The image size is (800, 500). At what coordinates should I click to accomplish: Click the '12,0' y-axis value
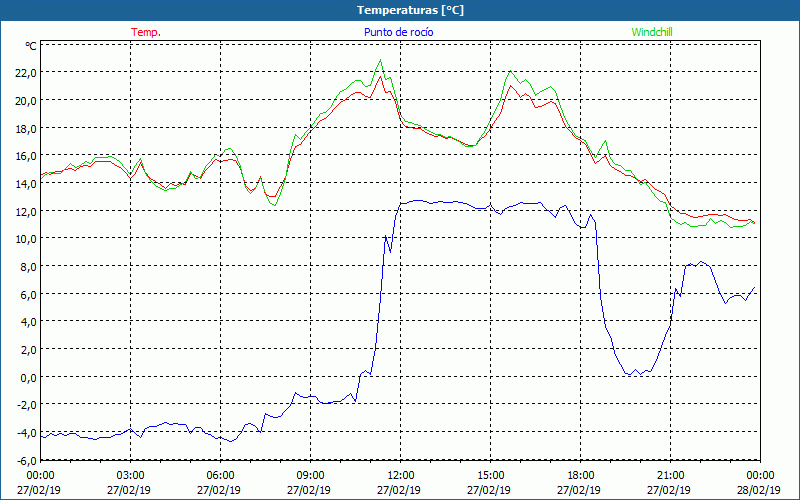pos(27,212)
